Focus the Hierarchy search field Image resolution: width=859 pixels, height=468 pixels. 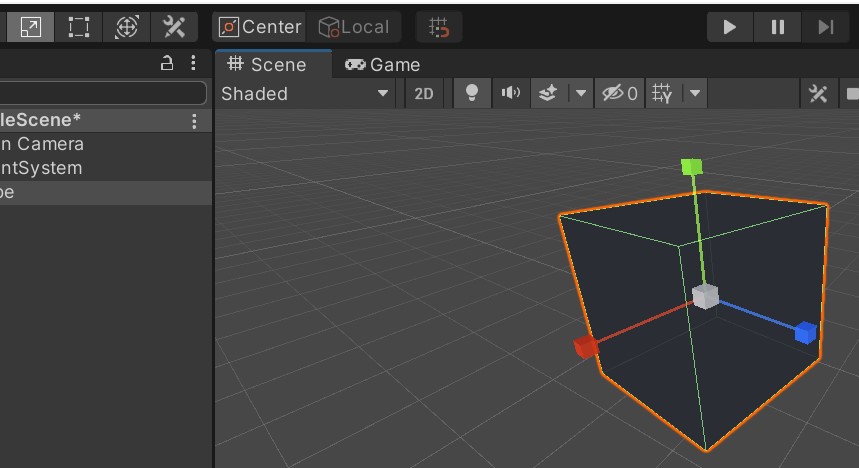[x=102, y=93]
